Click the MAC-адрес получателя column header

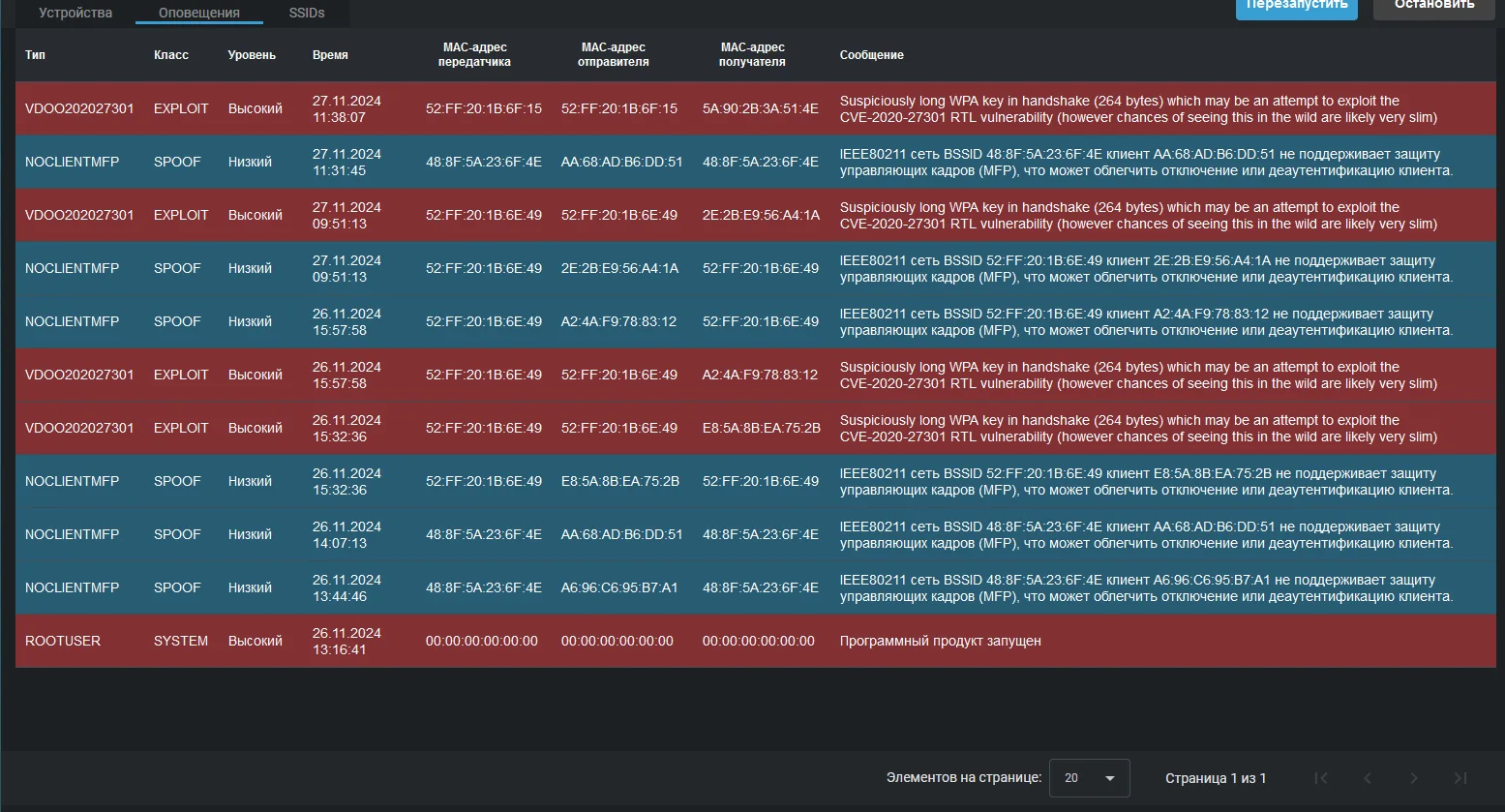752,54
